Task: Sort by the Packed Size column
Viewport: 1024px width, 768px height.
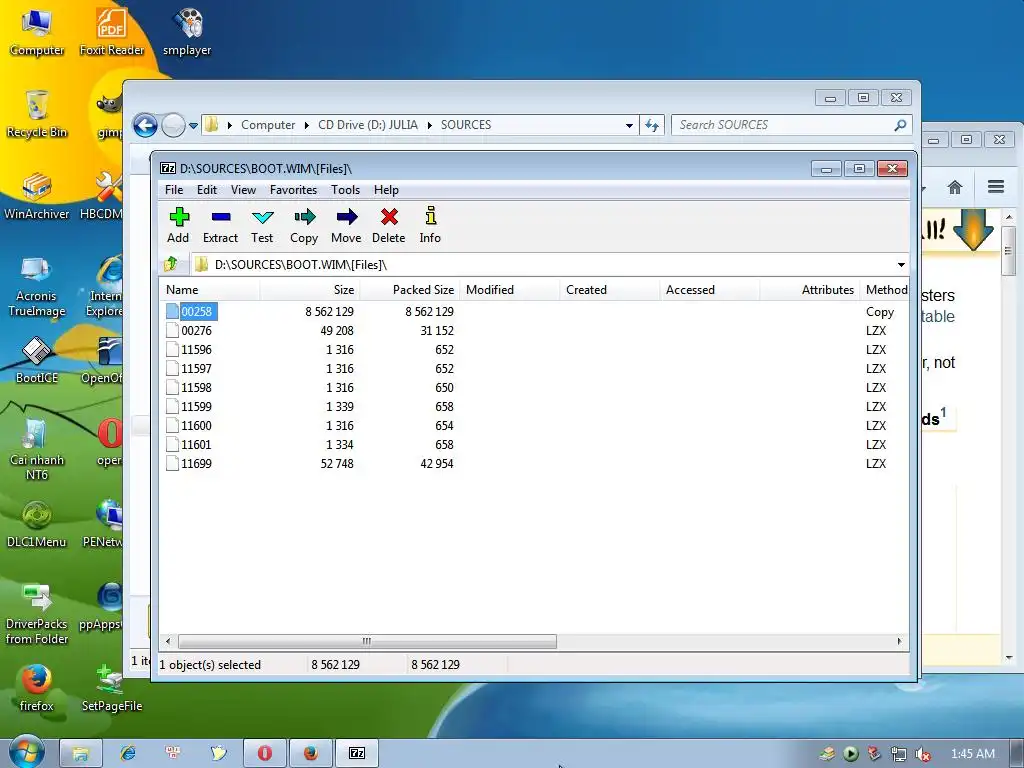Action: (409, 289)
